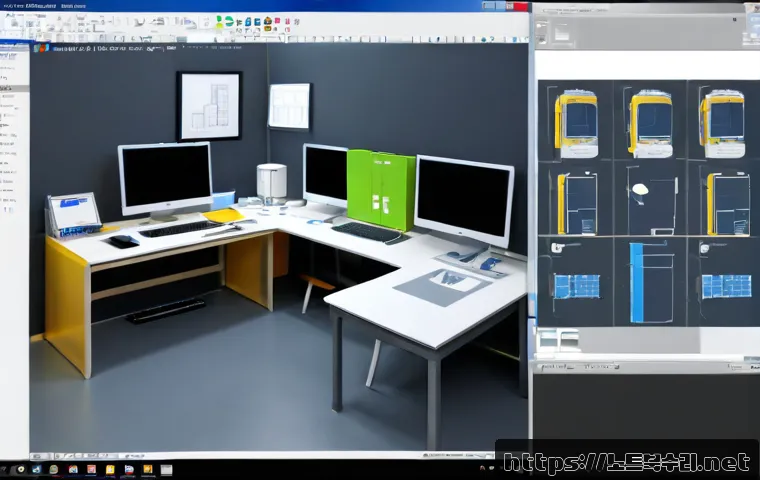Select the tall blue vertical panel thumbnail
The image size is (760, 480).
point(651,282)
